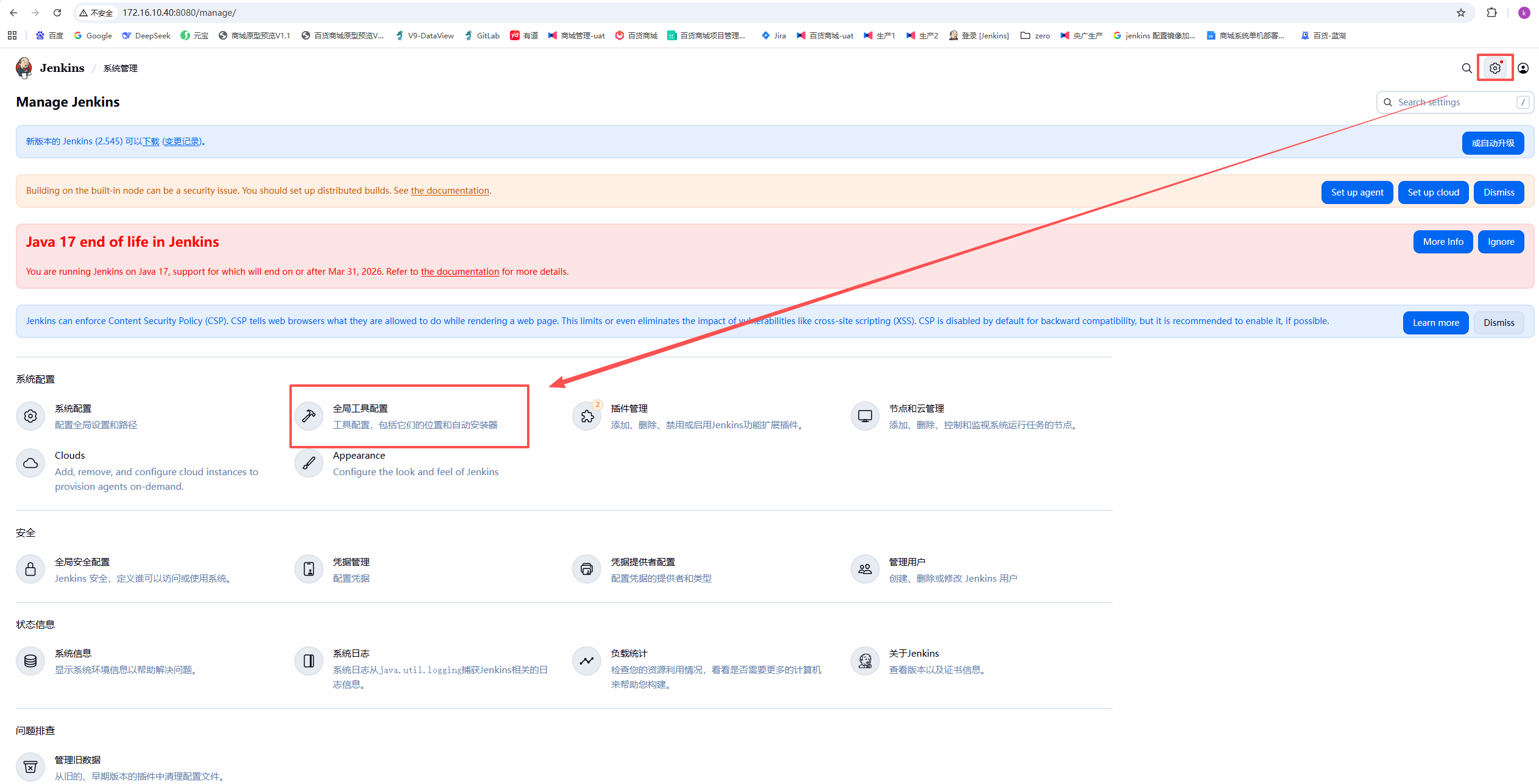The image size is (1539, 784).
Task: Click the 关于Jenkins butler icon
Action: 865,661
